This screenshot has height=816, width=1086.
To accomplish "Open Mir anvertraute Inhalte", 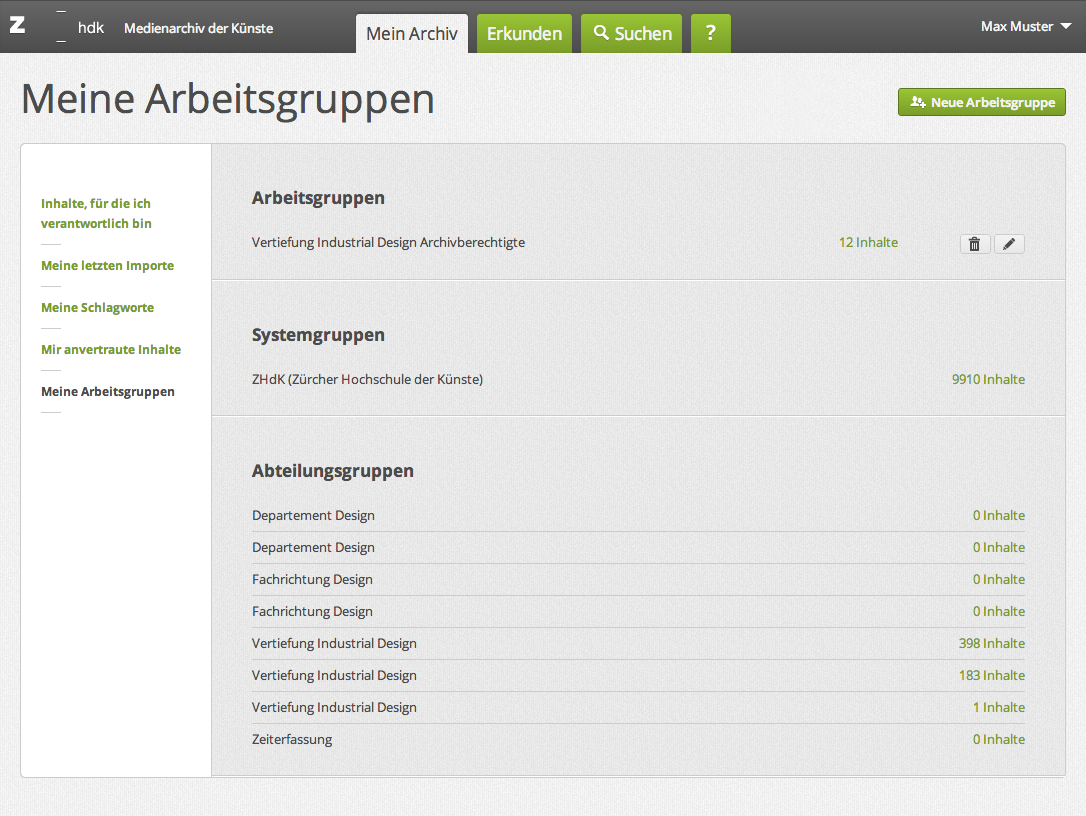I will coord(110,350).
